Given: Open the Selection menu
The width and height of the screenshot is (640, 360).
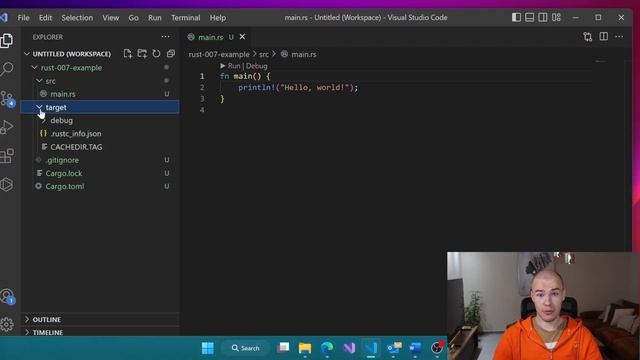Looking at the screenshot, I should coord(77,18).
